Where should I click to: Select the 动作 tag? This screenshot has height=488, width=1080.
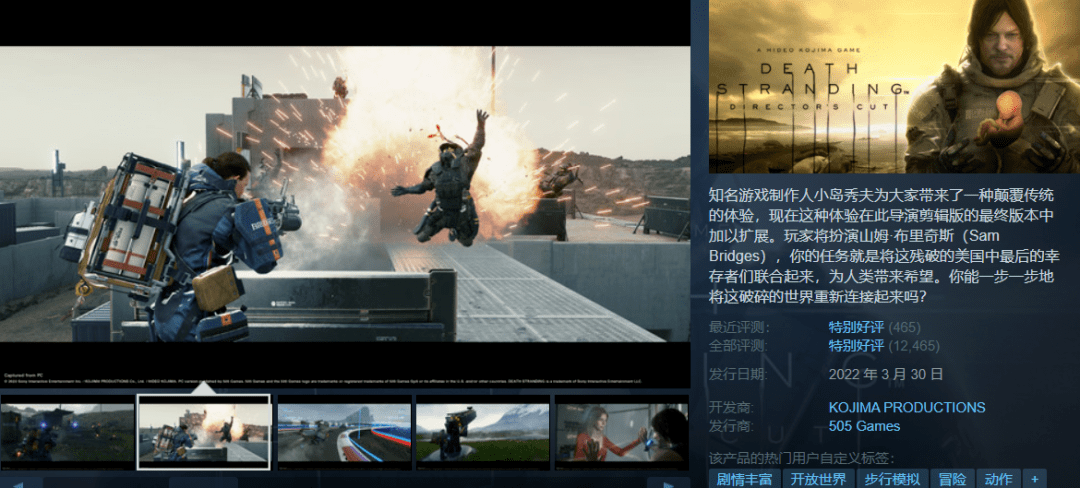click(998, 479)
